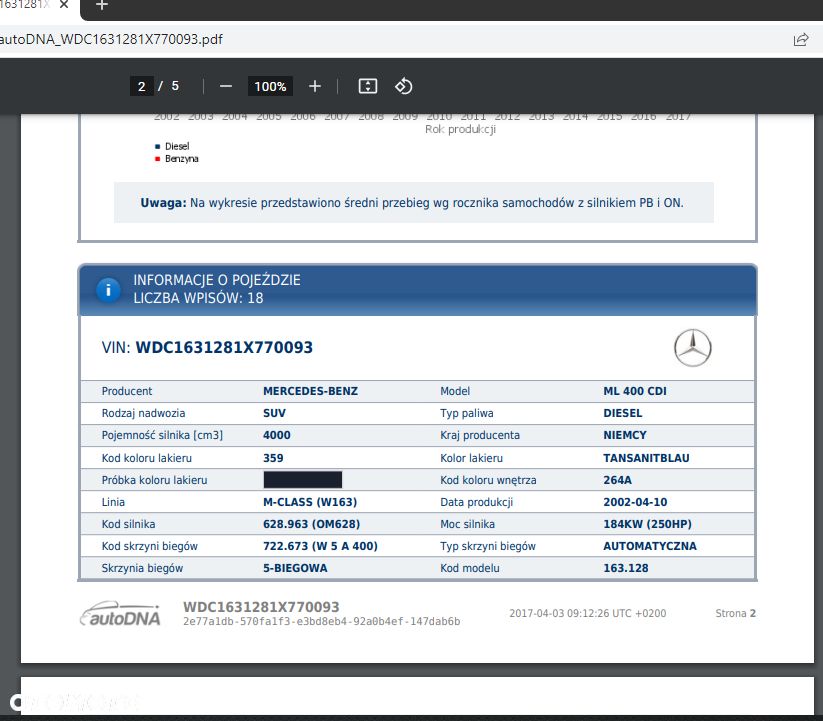823x721 pixels.
Task: Zoom out with the minus button
Action: (x=226, y=86)
